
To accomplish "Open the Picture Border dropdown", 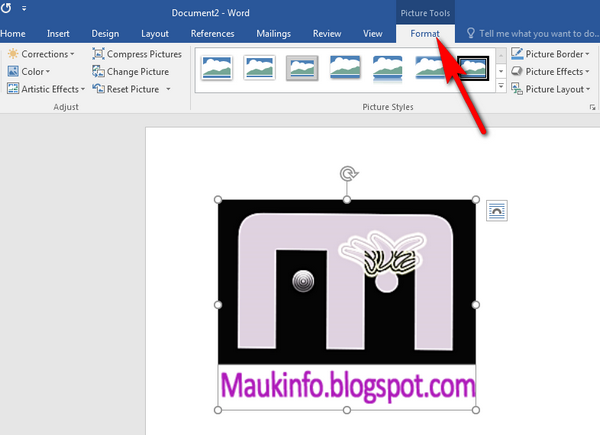I will [x=550, y=54].
